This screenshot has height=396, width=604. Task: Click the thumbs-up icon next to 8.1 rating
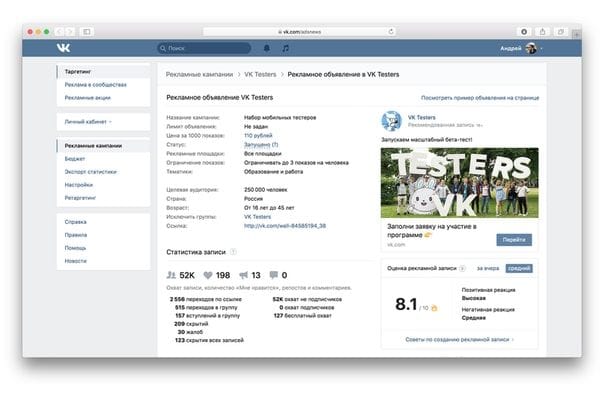pos(434,308)
